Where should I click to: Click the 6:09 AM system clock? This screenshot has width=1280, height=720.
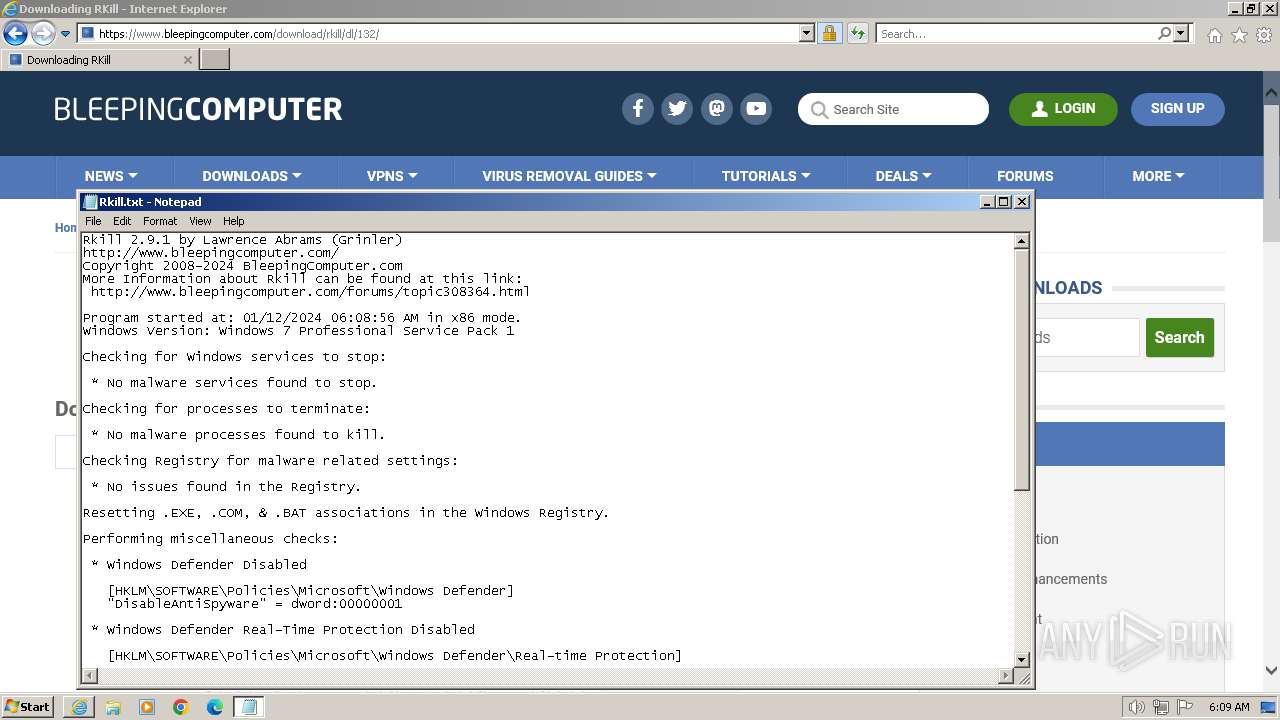[x=1229, y=707]
